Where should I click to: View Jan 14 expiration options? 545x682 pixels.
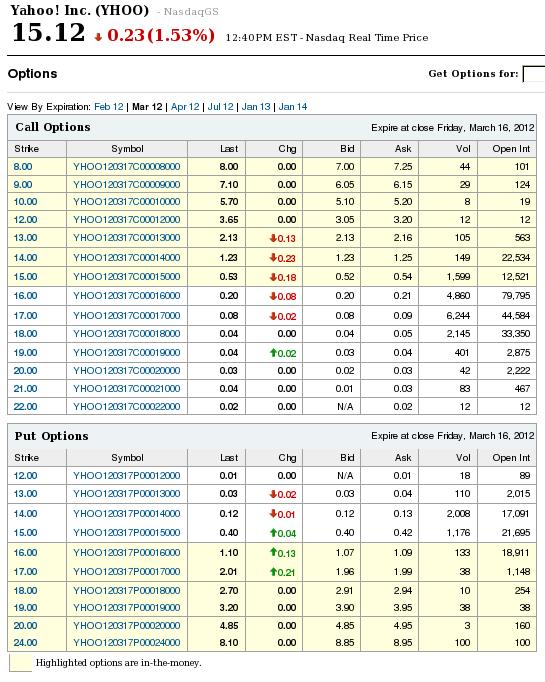[293, 107]
